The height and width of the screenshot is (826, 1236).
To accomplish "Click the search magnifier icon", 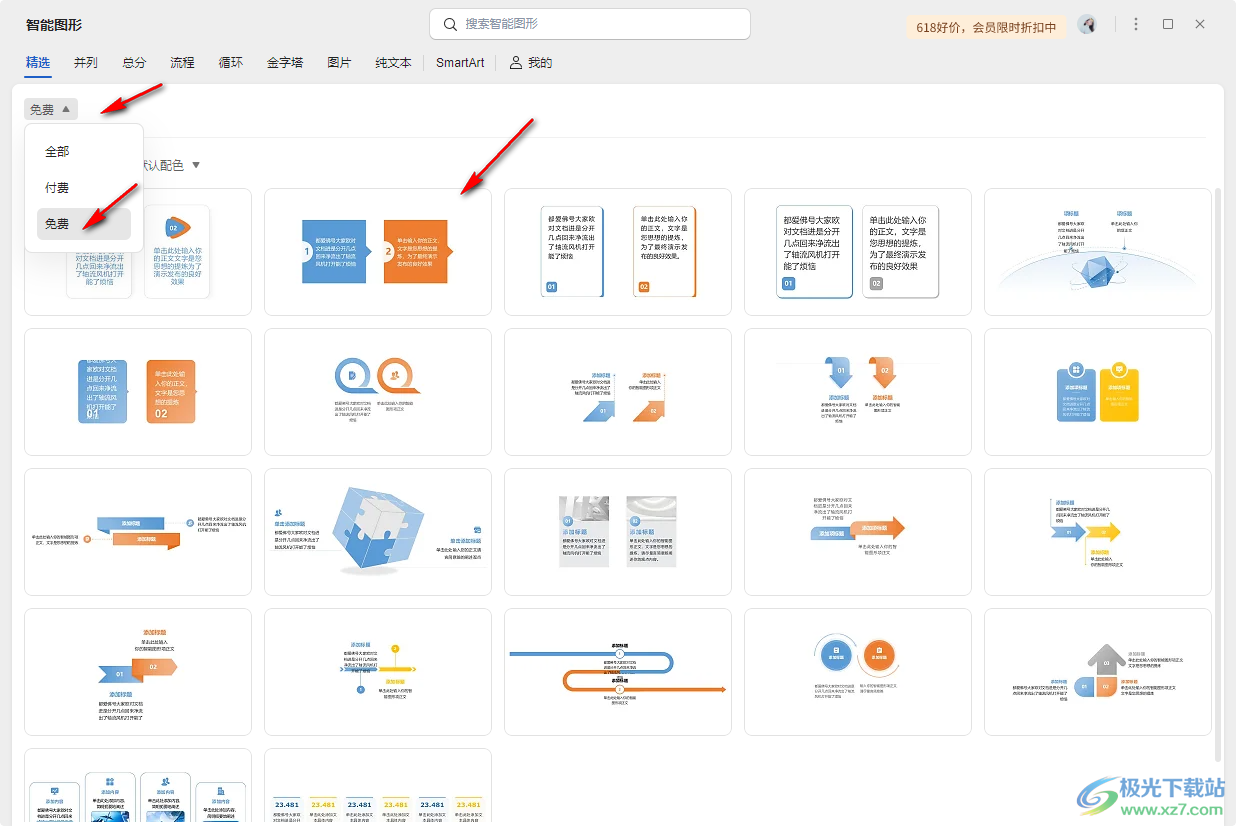I will tap(450, 24).
